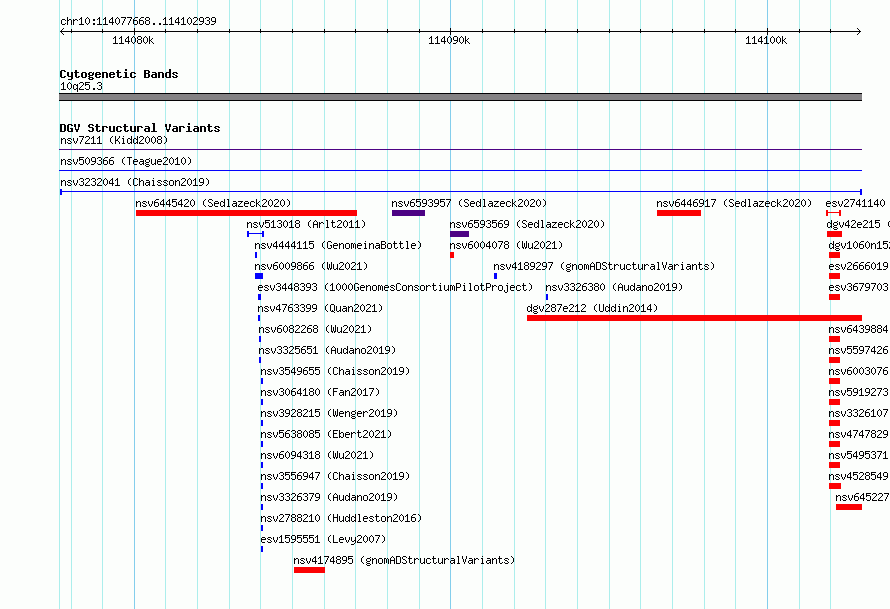Click the gray 10q25.3 cytogenetic band bar
Image resolution: width=890 pixels, height=609 pixels.
(x=460, y=97)
